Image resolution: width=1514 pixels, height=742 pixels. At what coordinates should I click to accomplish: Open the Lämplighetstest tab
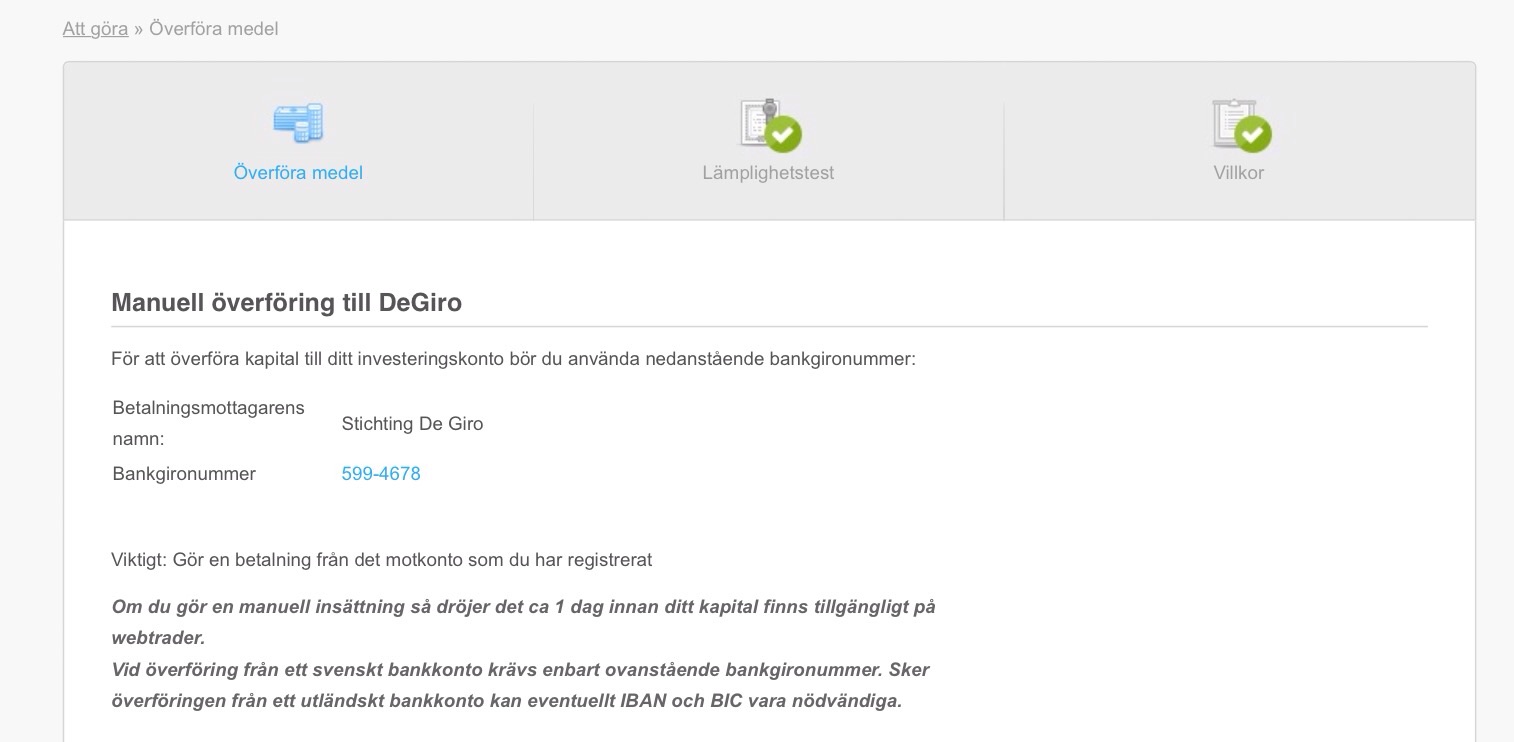click(768, 173)
